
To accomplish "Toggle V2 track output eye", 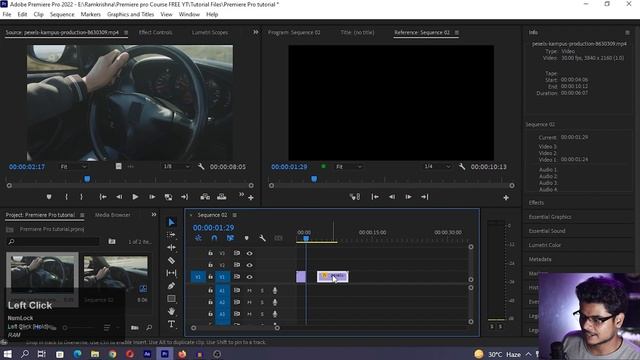I will pos(249,265).
